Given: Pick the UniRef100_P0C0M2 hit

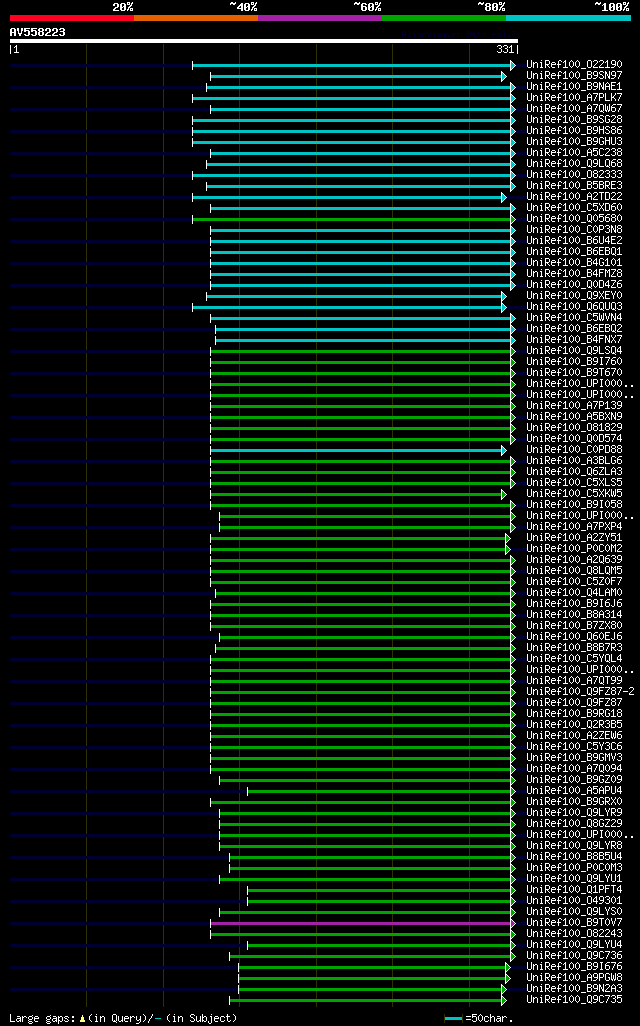Looking at the screenshot, I should click(x=574, y=548).
